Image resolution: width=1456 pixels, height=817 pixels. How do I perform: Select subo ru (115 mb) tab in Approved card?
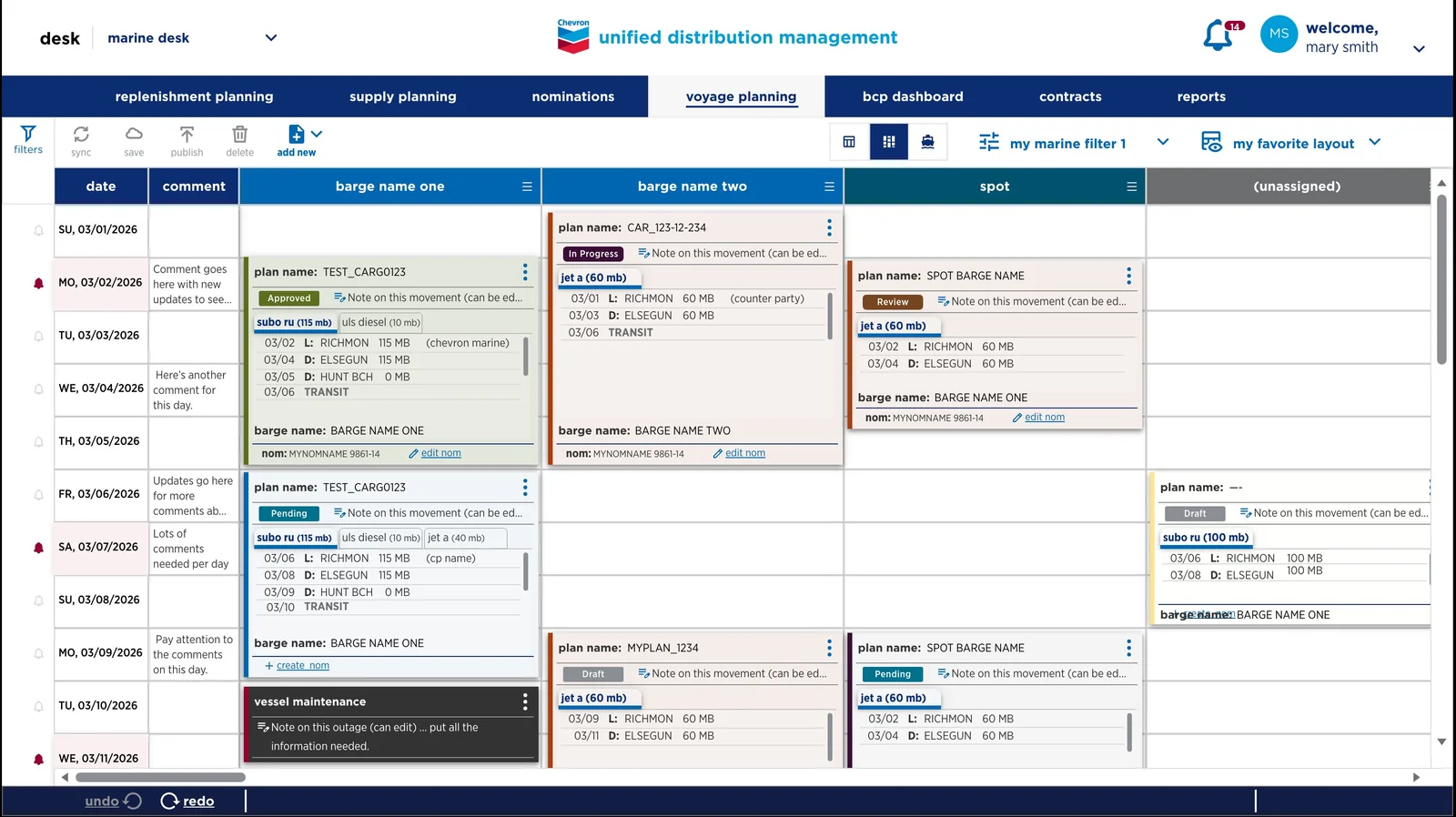294,322
